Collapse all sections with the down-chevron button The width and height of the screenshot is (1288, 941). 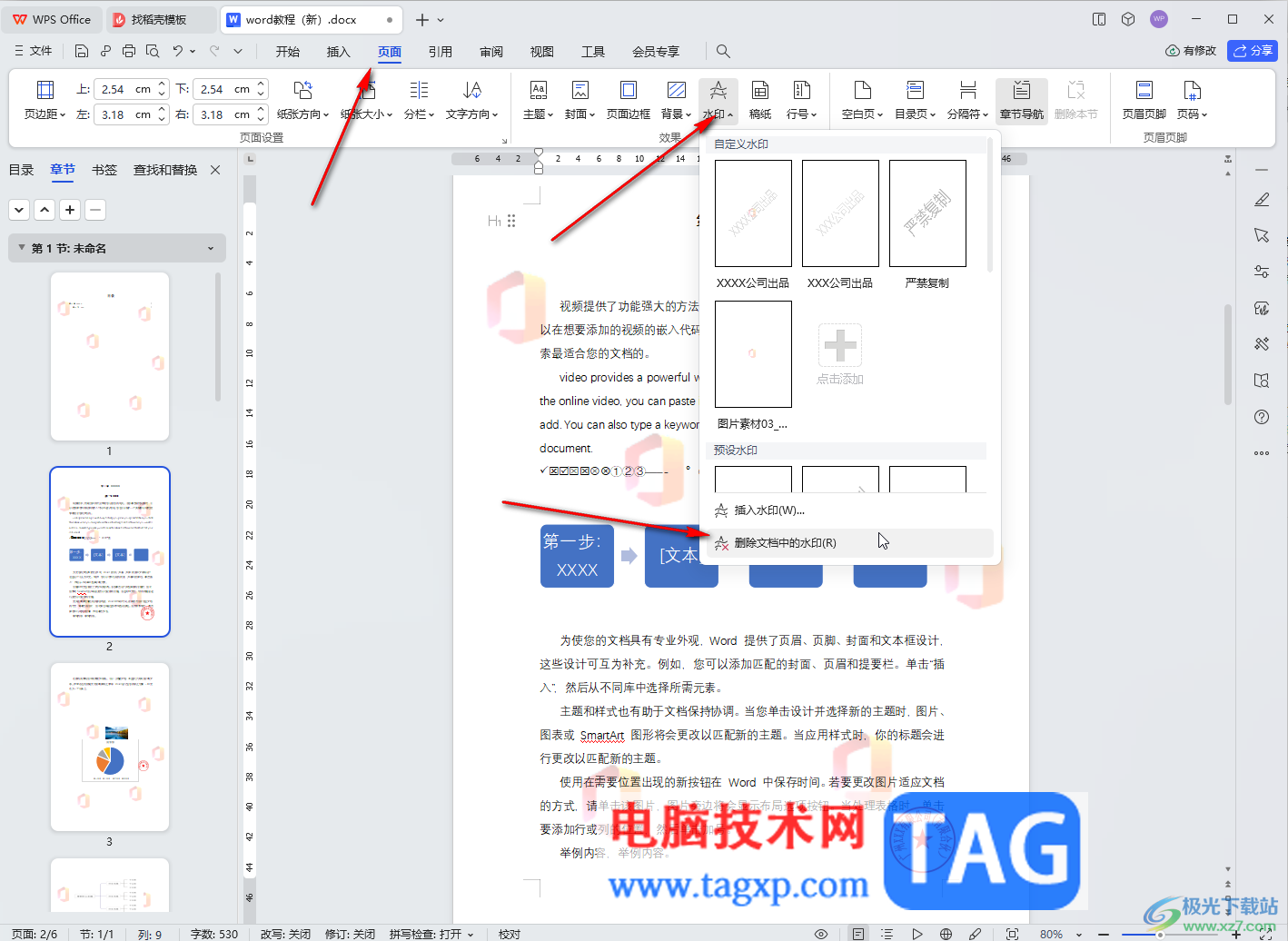19,210
